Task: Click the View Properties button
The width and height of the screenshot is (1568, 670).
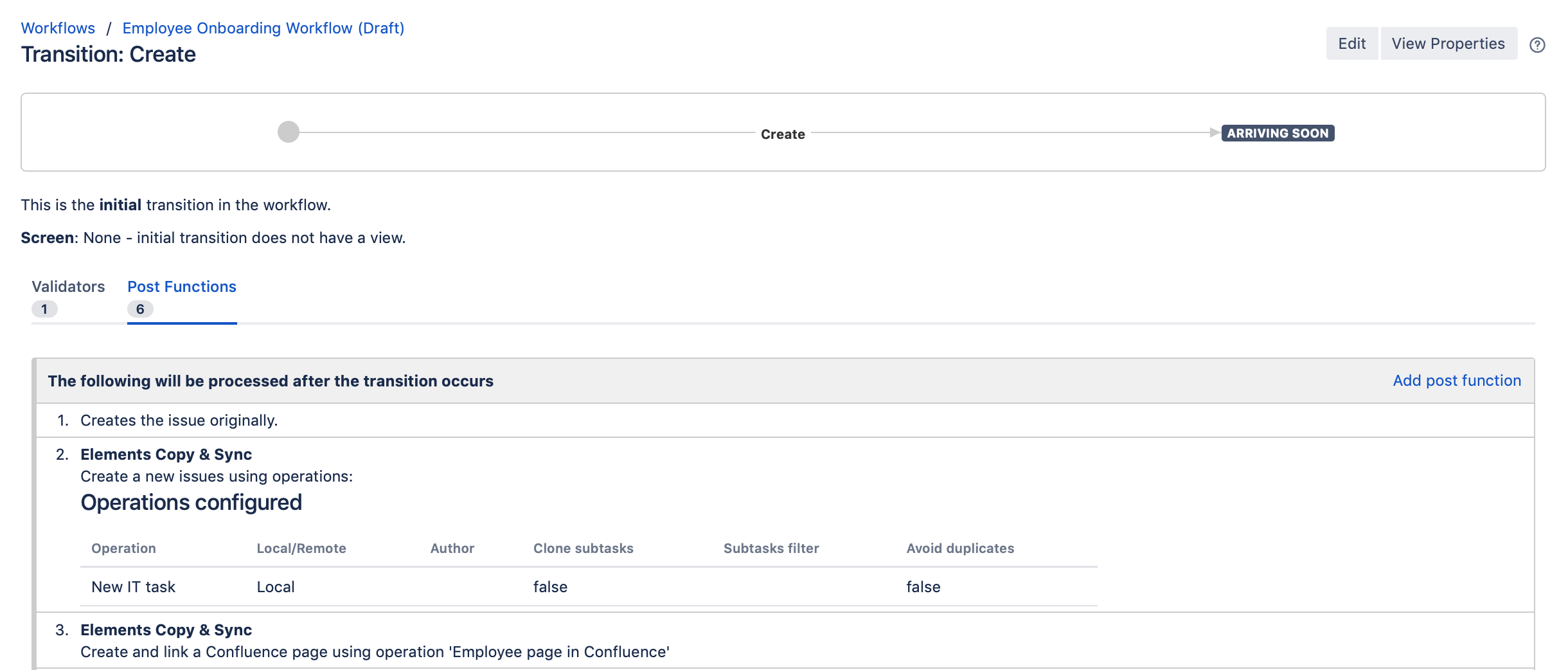Action: 1448,43
